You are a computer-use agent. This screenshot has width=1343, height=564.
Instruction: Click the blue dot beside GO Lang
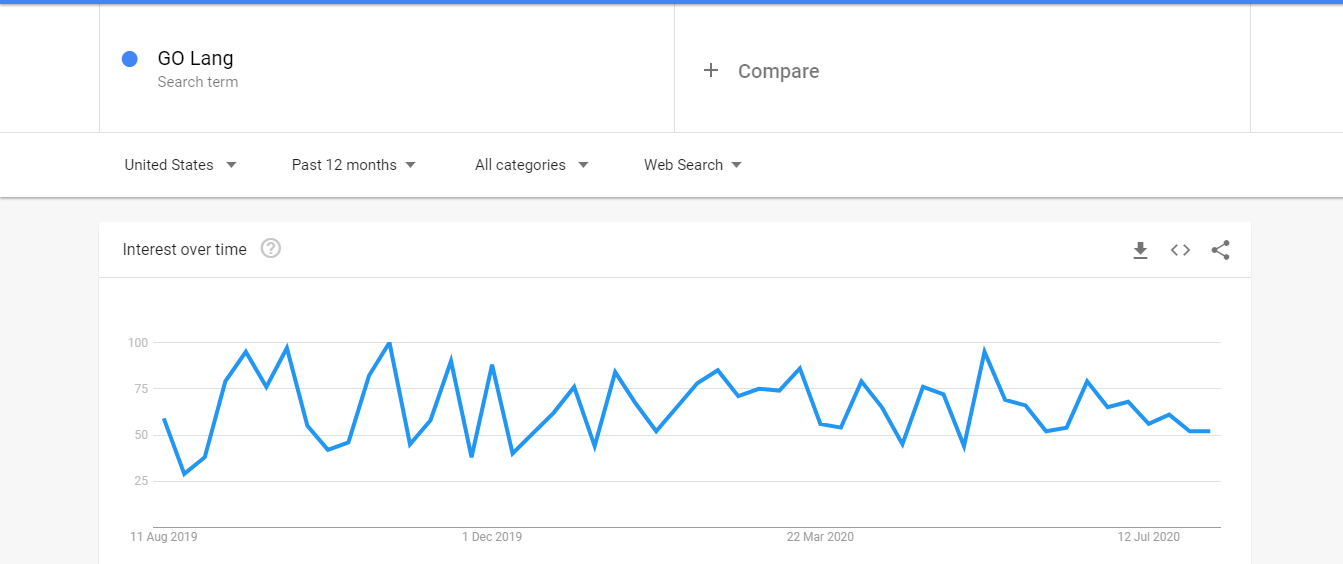coord(129,59)
